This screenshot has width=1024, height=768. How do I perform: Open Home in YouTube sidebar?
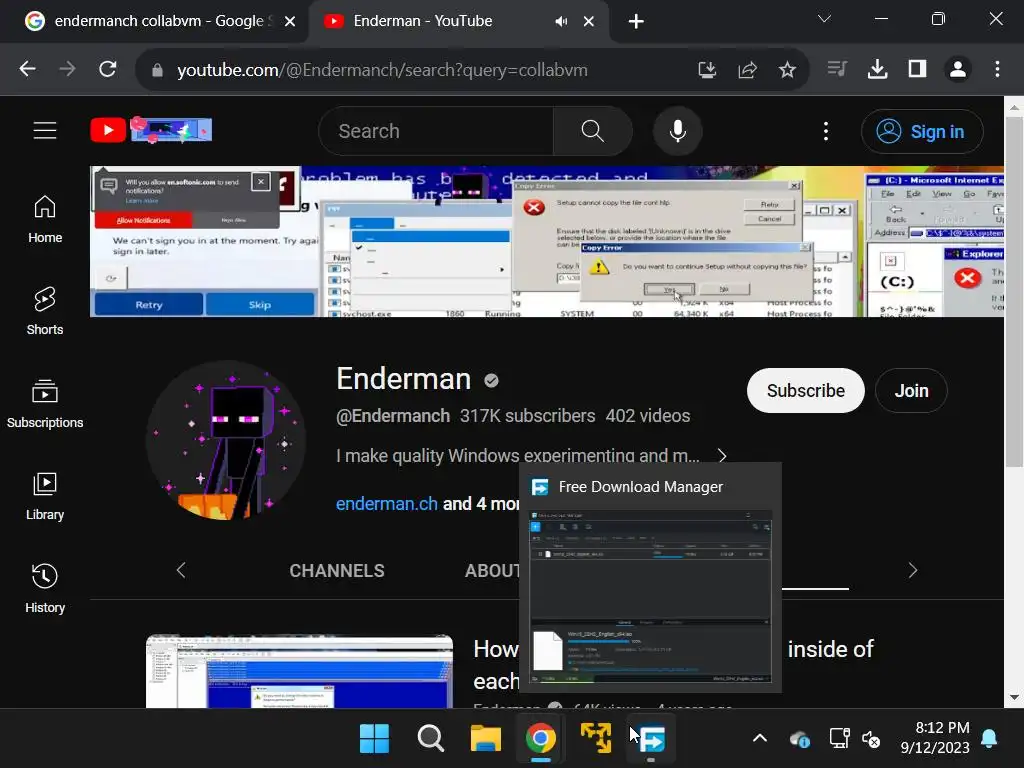pos(45,219)
